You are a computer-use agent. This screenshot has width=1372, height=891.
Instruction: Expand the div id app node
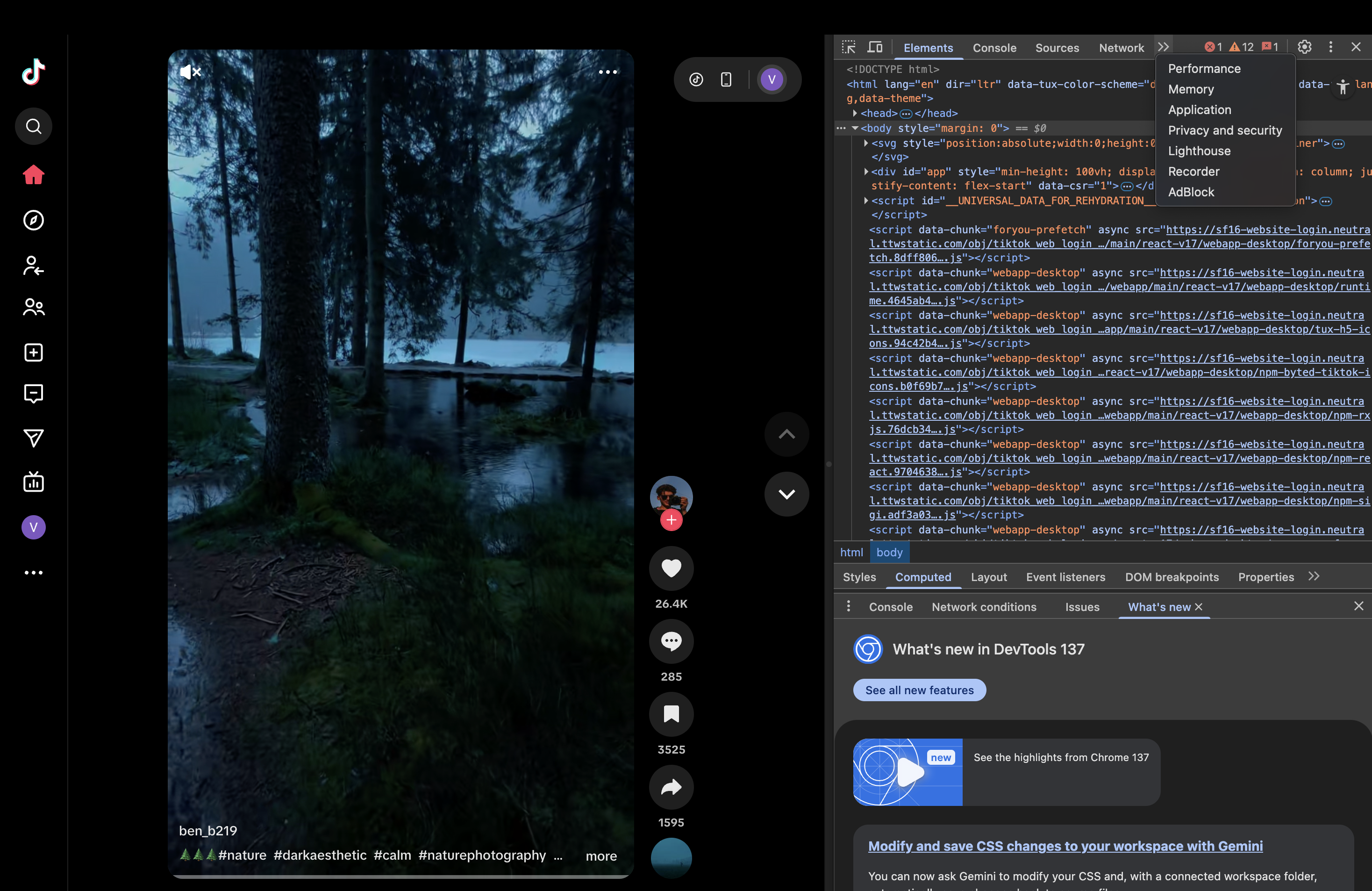[x=866, y=172]
